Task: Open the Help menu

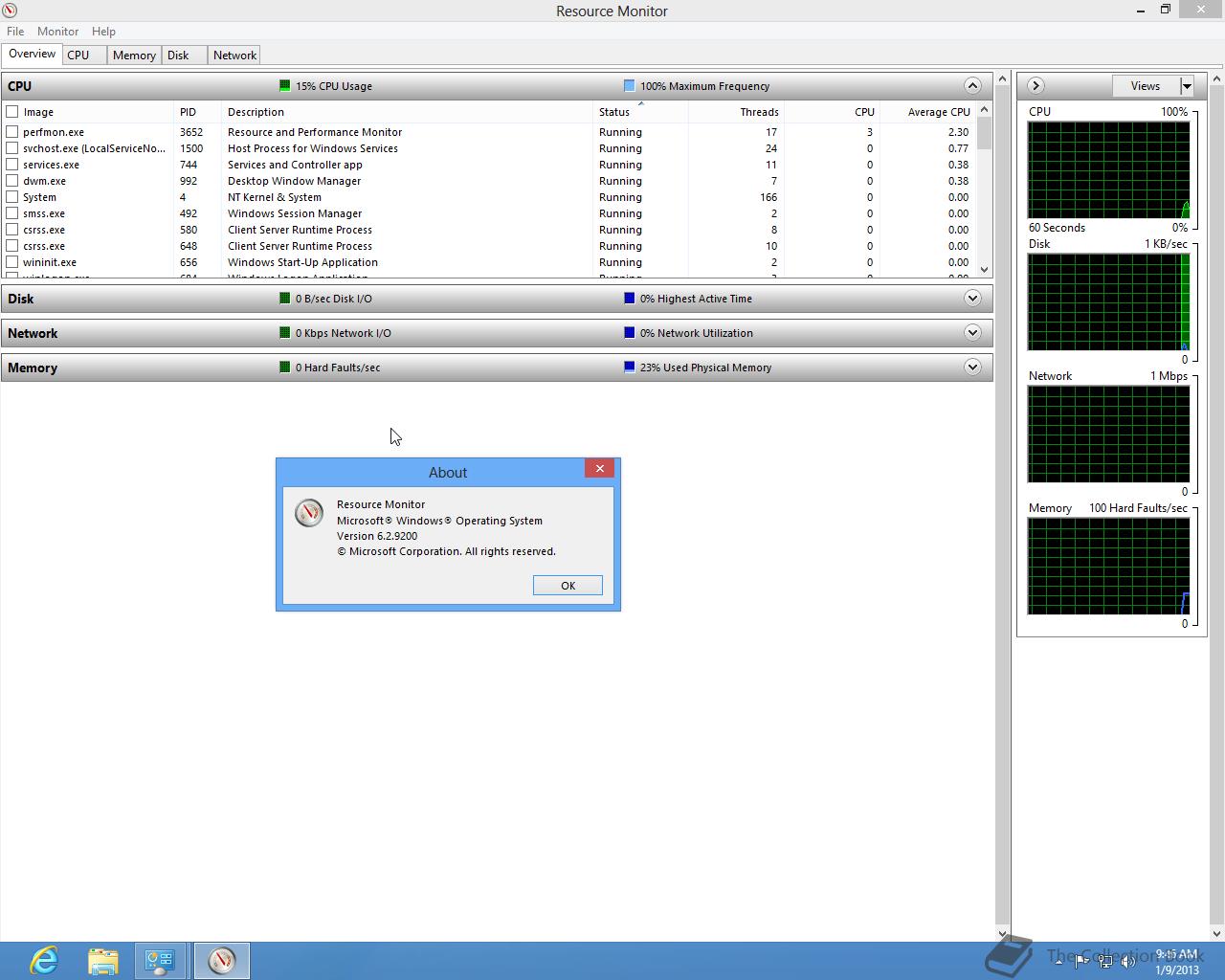Action: pos(103,31)
